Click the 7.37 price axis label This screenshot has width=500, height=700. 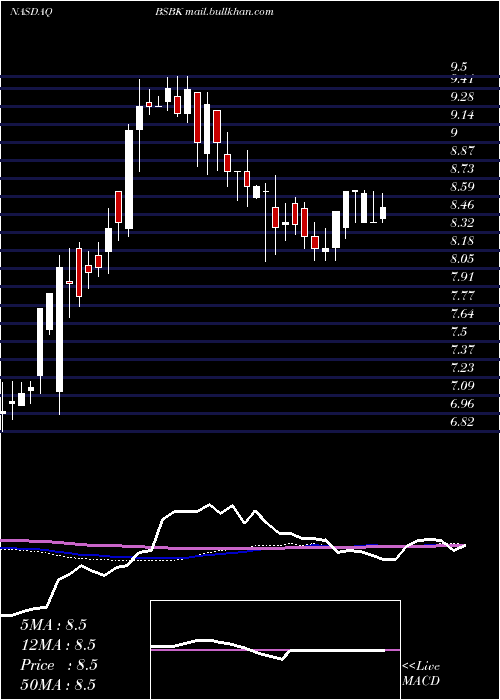coord(462,350)
